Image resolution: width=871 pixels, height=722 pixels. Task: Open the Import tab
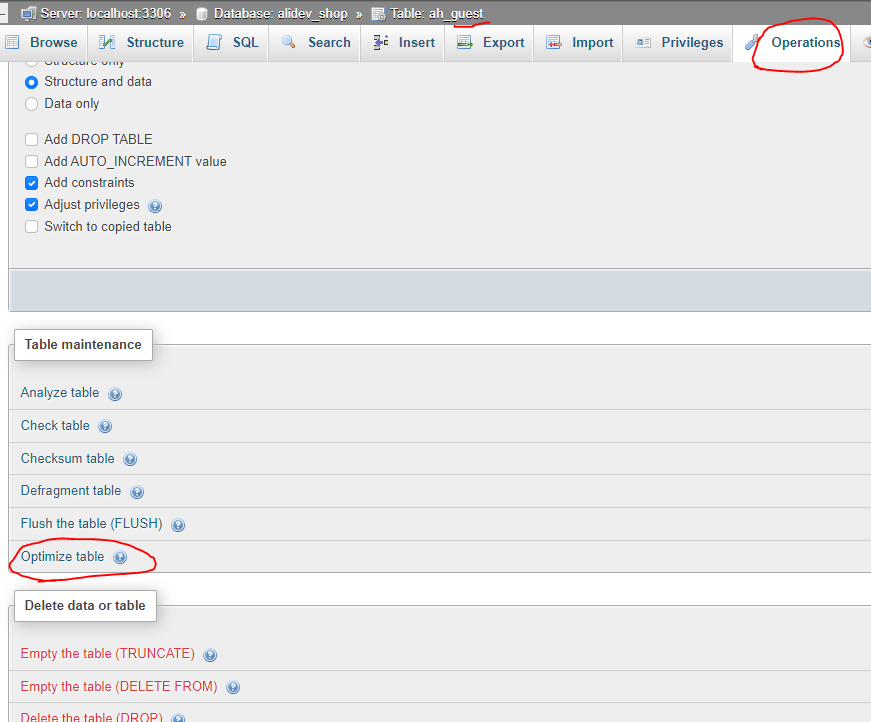tap(578, 43)
